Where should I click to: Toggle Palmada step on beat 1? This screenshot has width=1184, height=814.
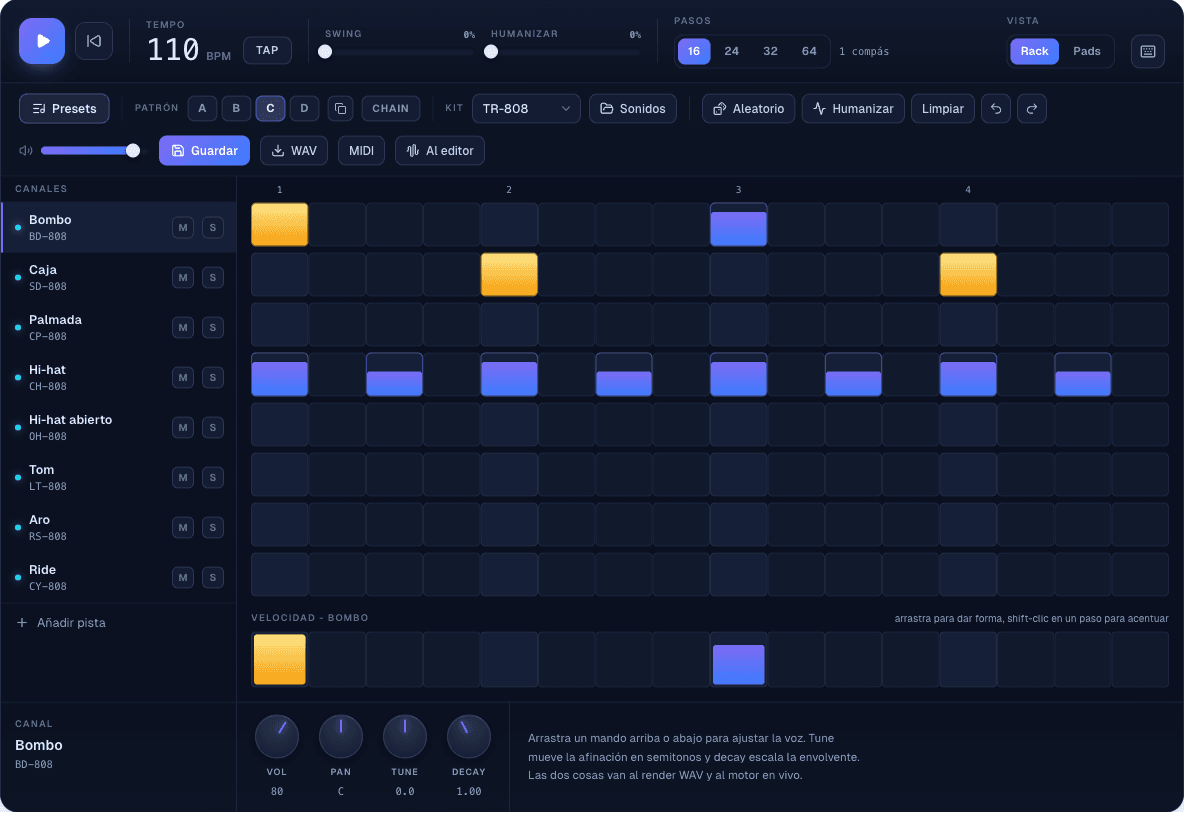[279, 324]
